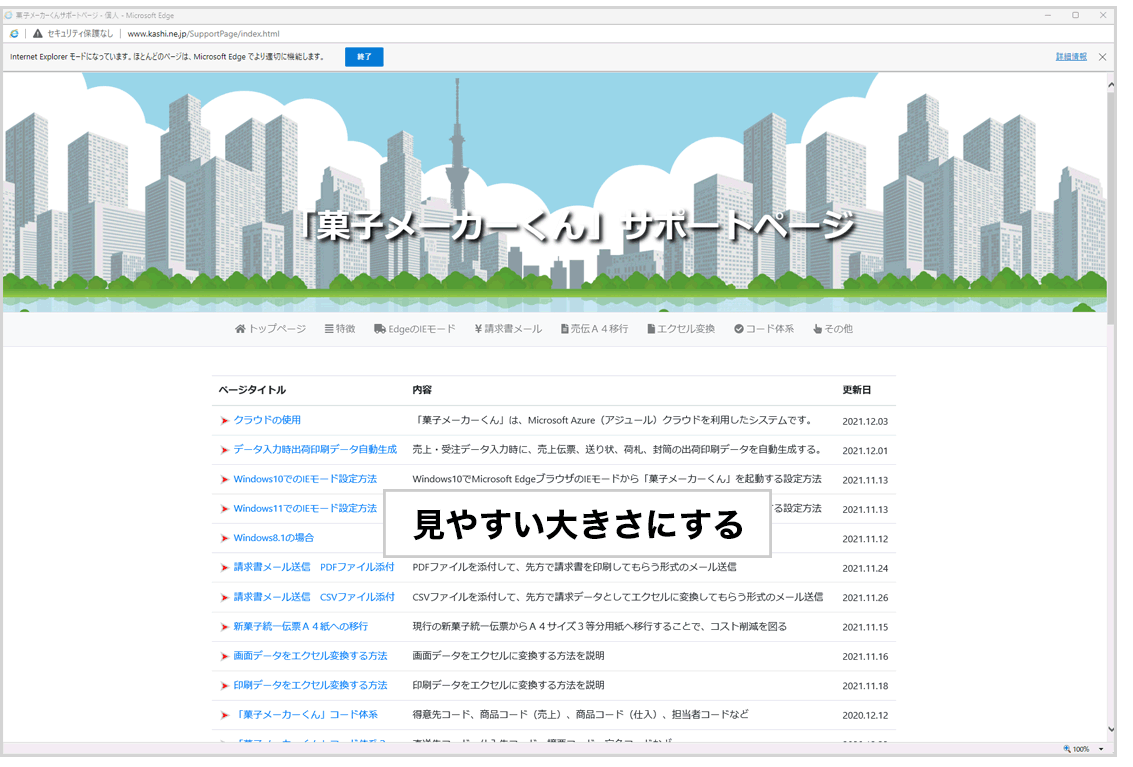Click the date 2021.11.13 in the Windows10 row
The height and width of the screenshot is (767, 1133).
(865, 481)
